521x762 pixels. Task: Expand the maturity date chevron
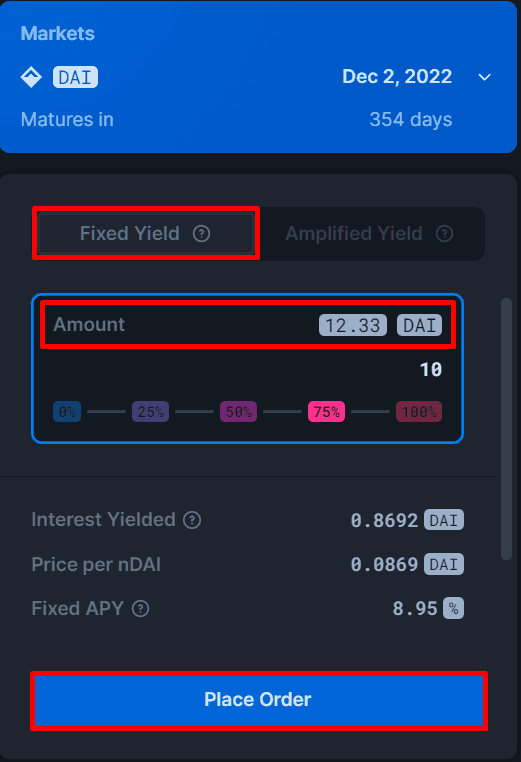485,77
